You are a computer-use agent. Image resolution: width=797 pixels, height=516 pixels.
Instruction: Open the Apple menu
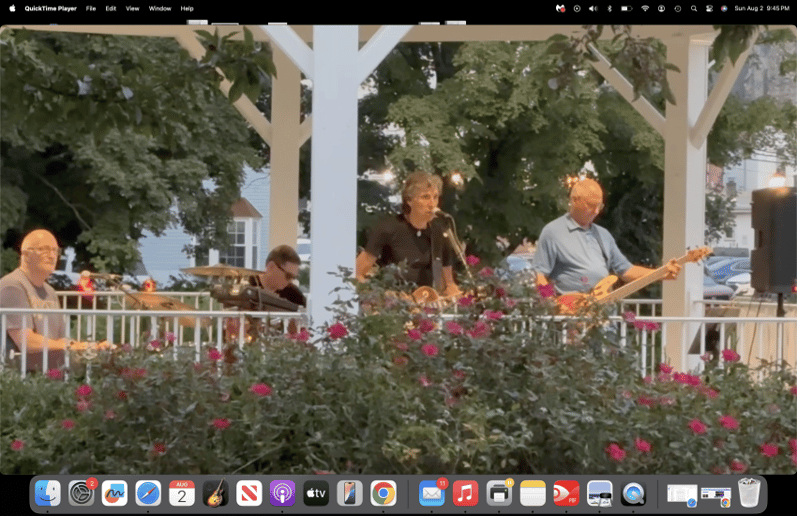pyautogui.click(x=12, y=8)
